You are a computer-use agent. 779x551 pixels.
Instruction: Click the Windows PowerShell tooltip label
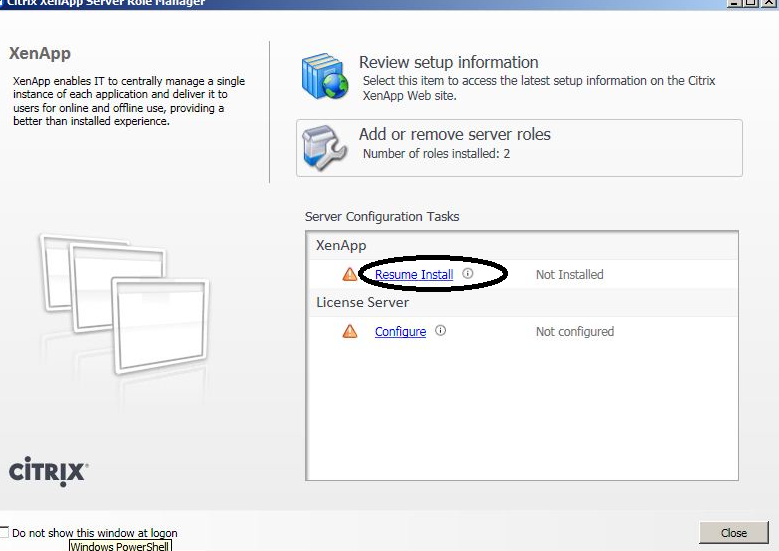tap(120, 546)
